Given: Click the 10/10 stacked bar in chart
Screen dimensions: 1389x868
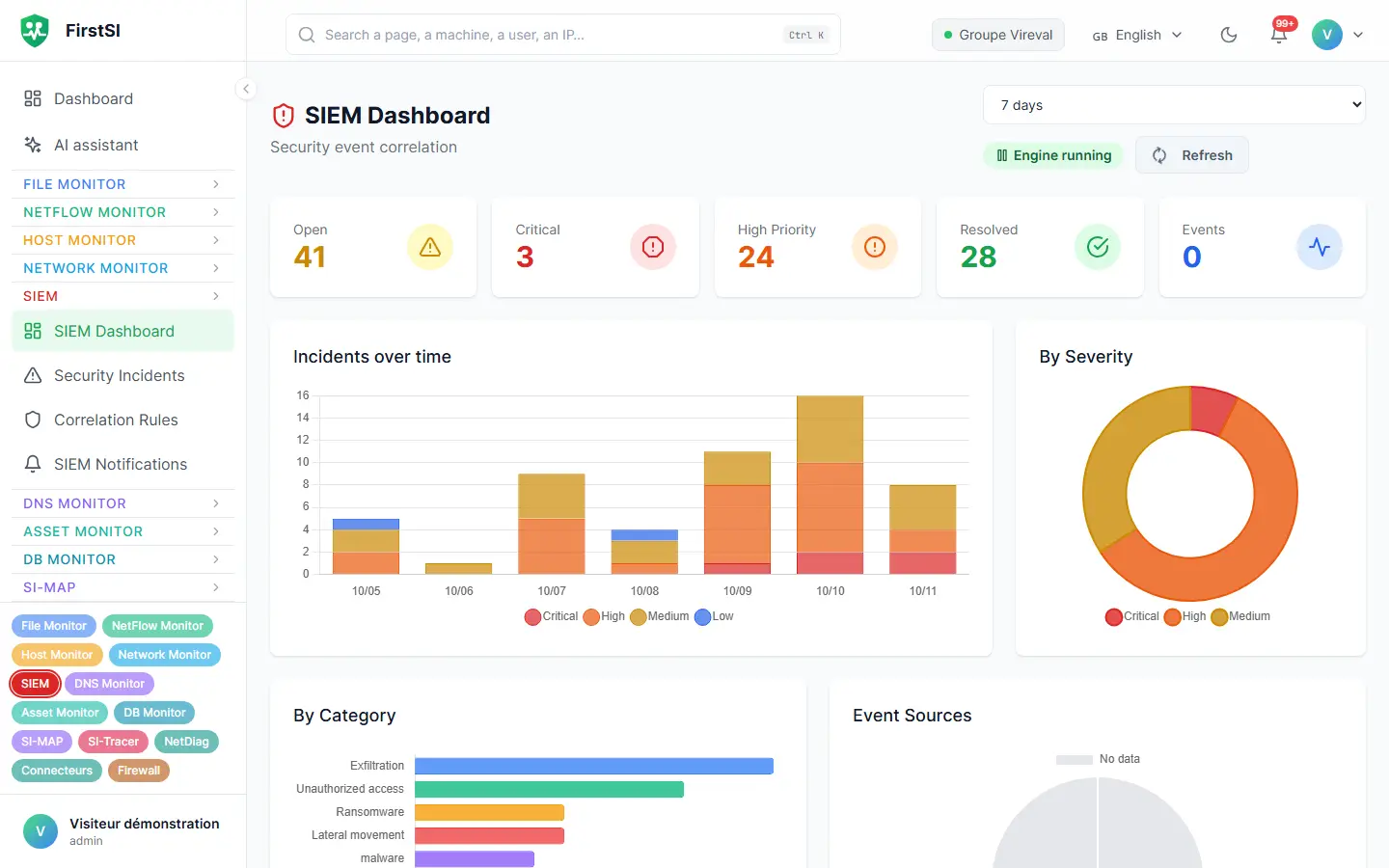Looking at the screenshot, I should pos(831,485).
